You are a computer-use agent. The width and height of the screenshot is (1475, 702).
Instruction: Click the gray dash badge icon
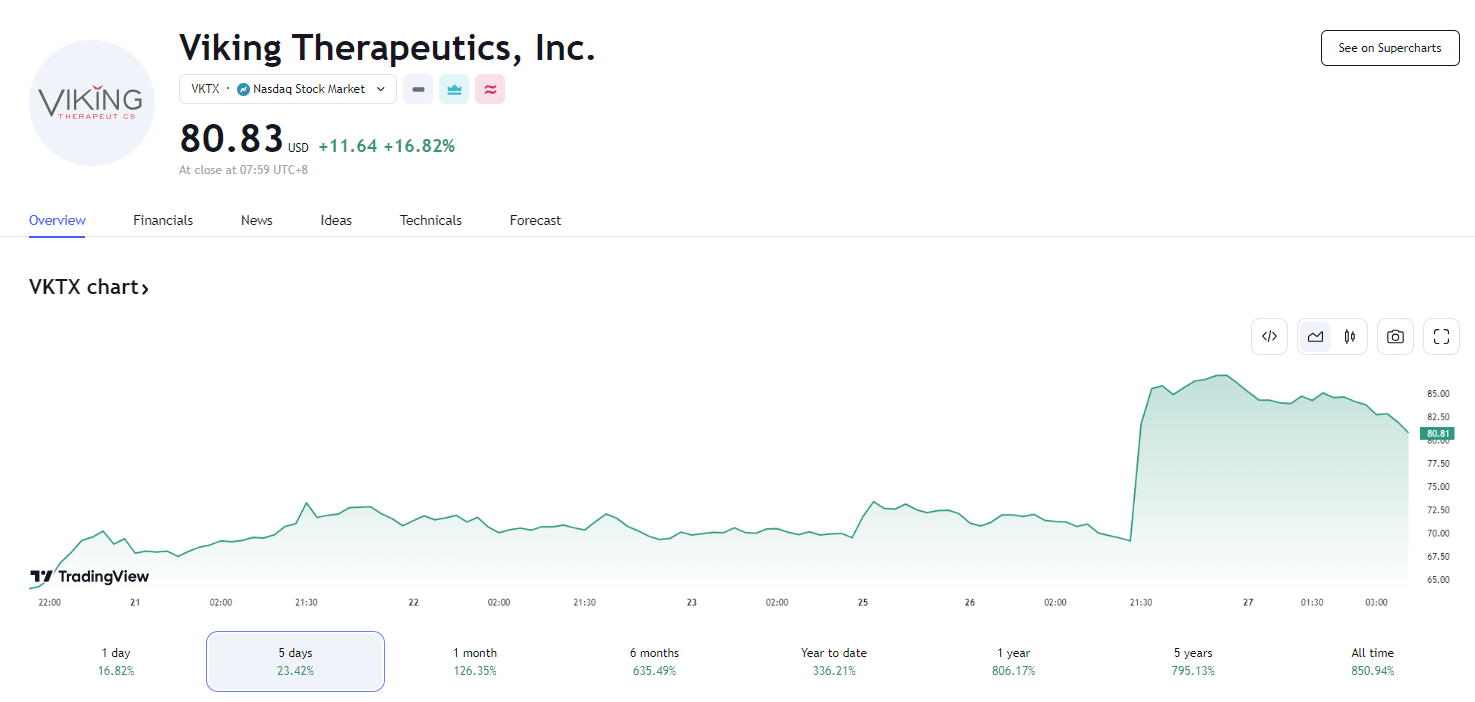point(418,89)
